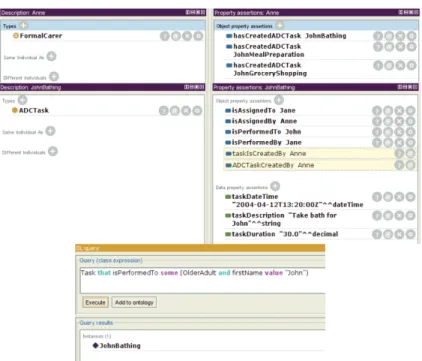
Task: Add object property assertion for Anne
Action: [x=280, y=25]
